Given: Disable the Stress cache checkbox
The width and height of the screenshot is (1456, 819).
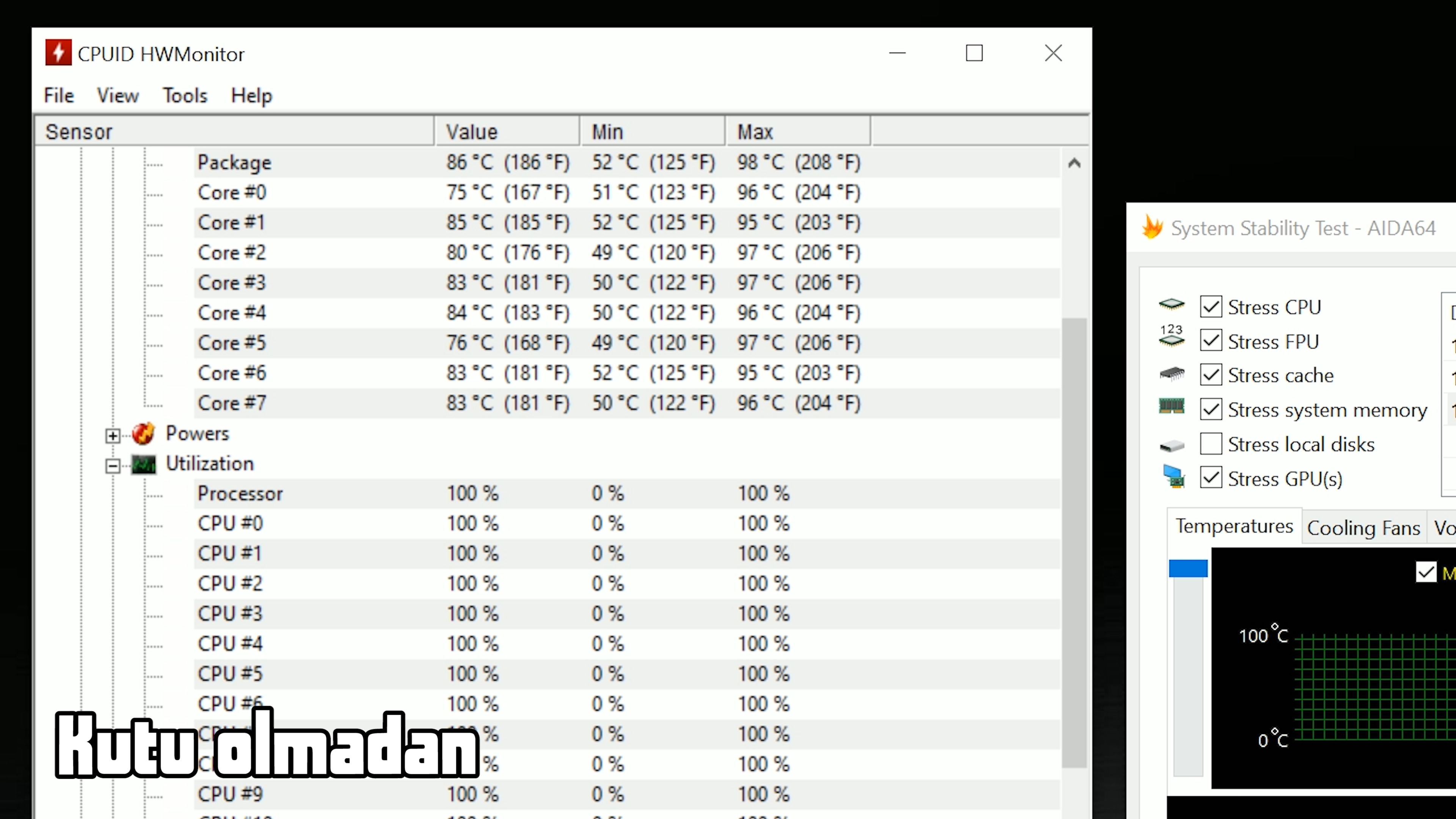Looking at the screenshot, I should click(1211, 375).
